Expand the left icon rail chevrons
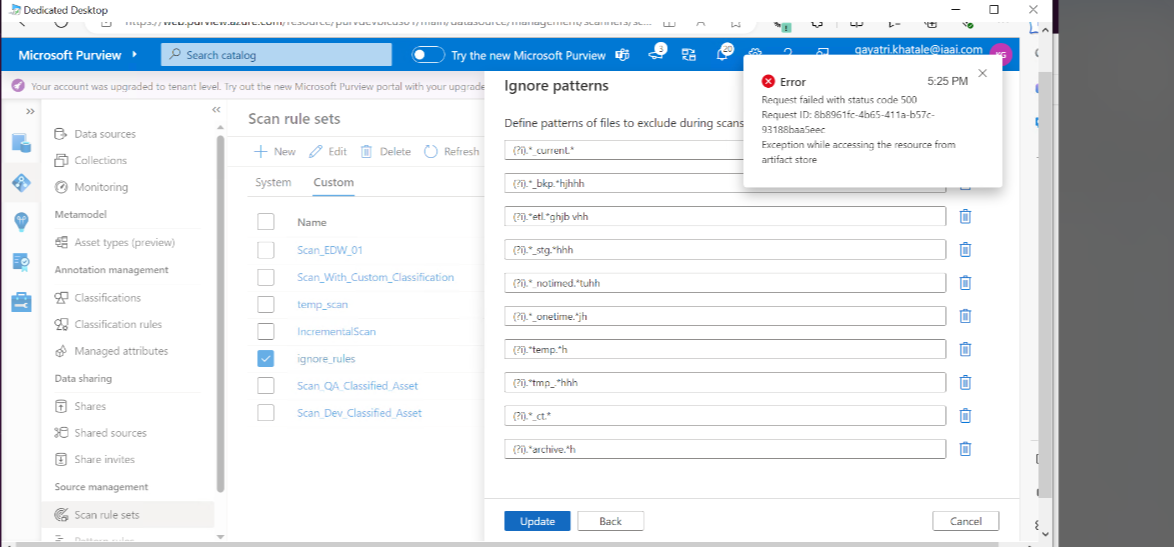Viewport: 1174px width, 547px height. click(30, 111)
